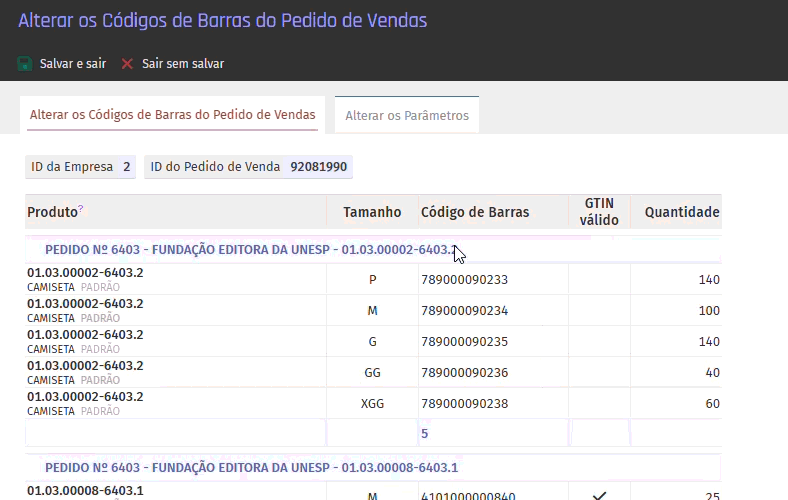Click the Quantidade column header
This screenshot has width=788, height=500.
pyautogui.click(x=681, y=212)
